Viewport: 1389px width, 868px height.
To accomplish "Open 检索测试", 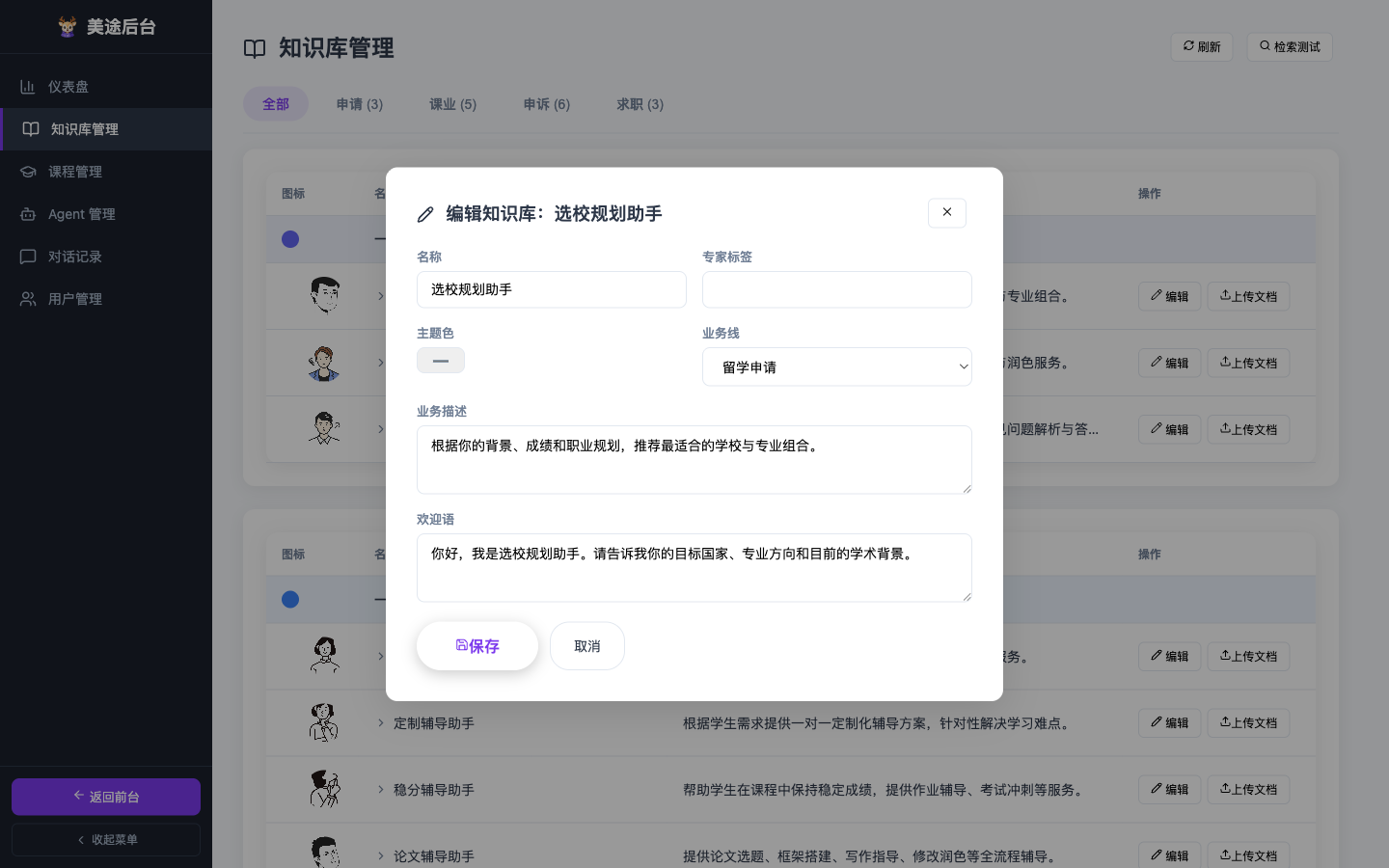I will click(1290, 46).
